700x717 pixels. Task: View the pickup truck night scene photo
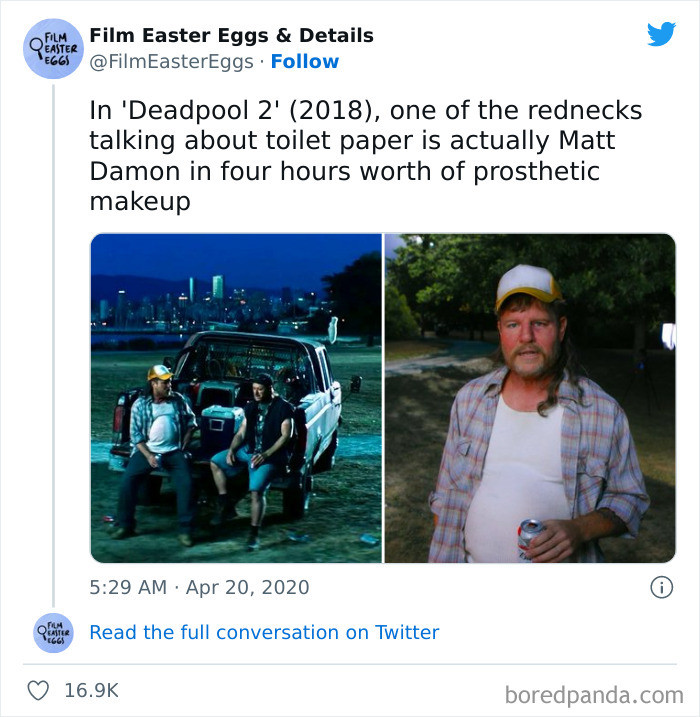[x=236, y=398]
